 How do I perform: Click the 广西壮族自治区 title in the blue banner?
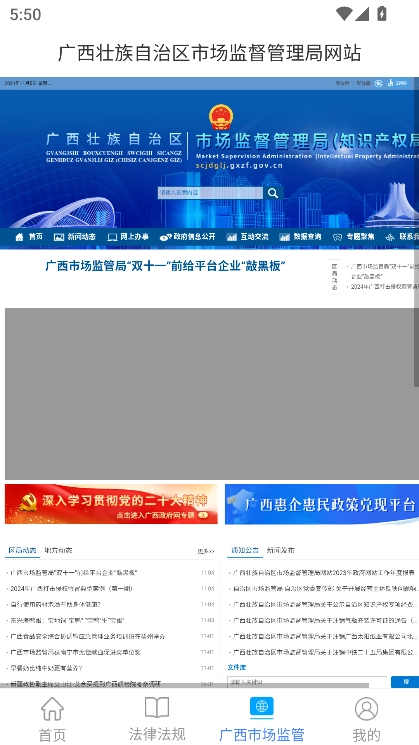[x=114, y=139]
